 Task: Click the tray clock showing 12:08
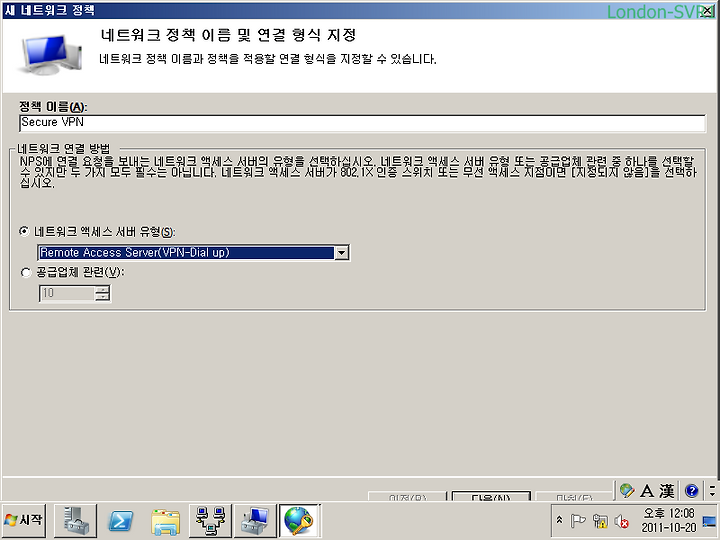click(669, 520)
